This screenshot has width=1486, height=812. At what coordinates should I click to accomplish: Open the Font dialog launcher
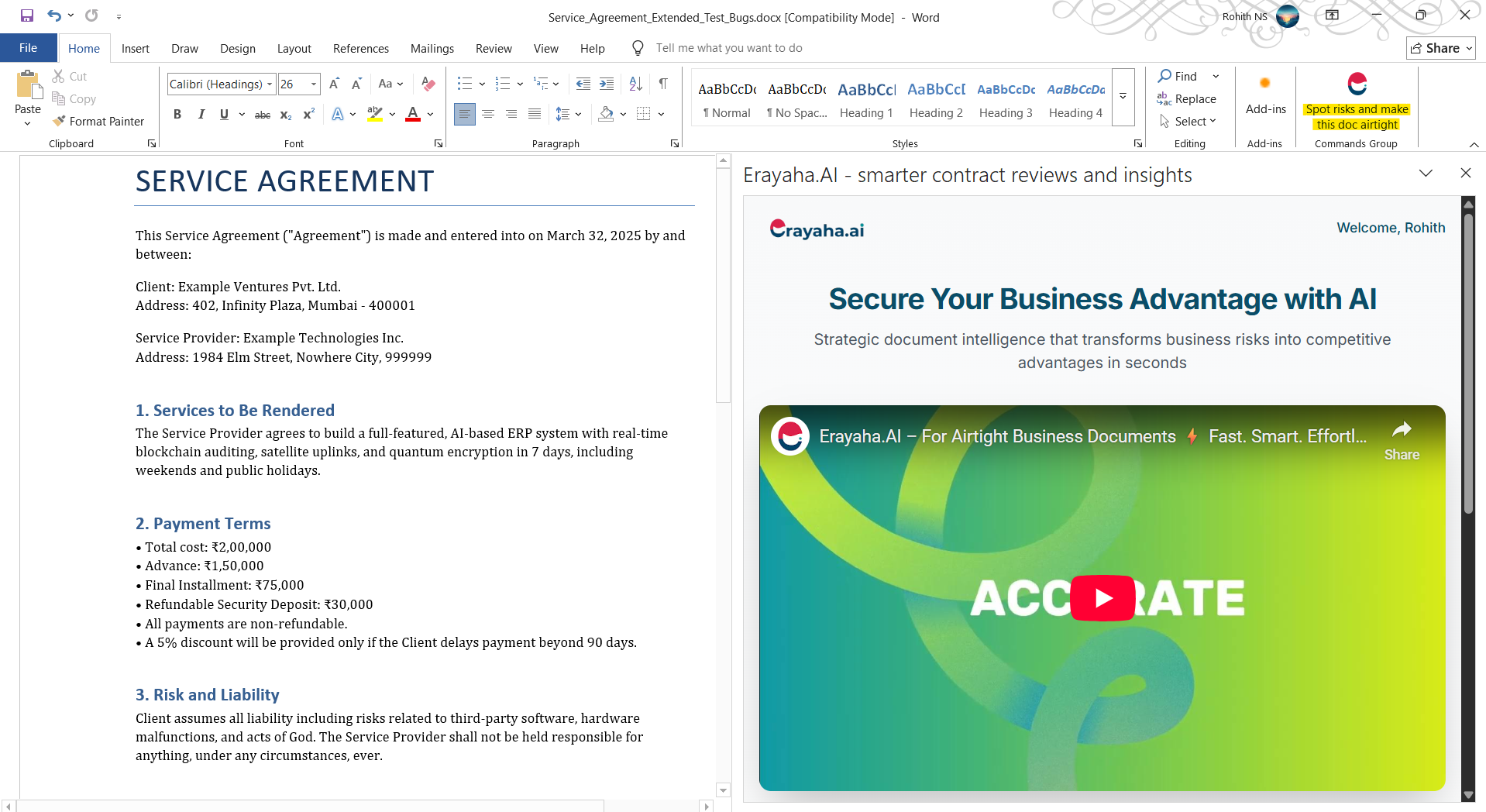click(x=439, y=143)
